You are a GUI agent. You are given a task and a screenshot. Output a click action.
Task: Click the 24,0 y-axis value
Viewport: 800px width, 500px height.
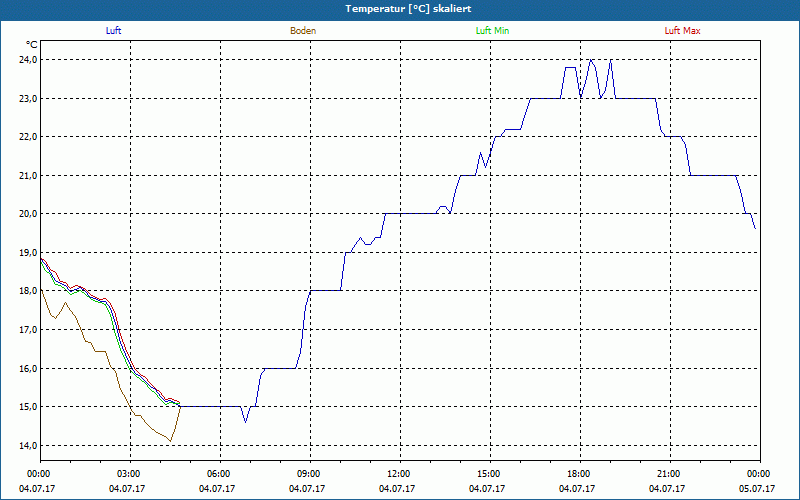point(29,60)
